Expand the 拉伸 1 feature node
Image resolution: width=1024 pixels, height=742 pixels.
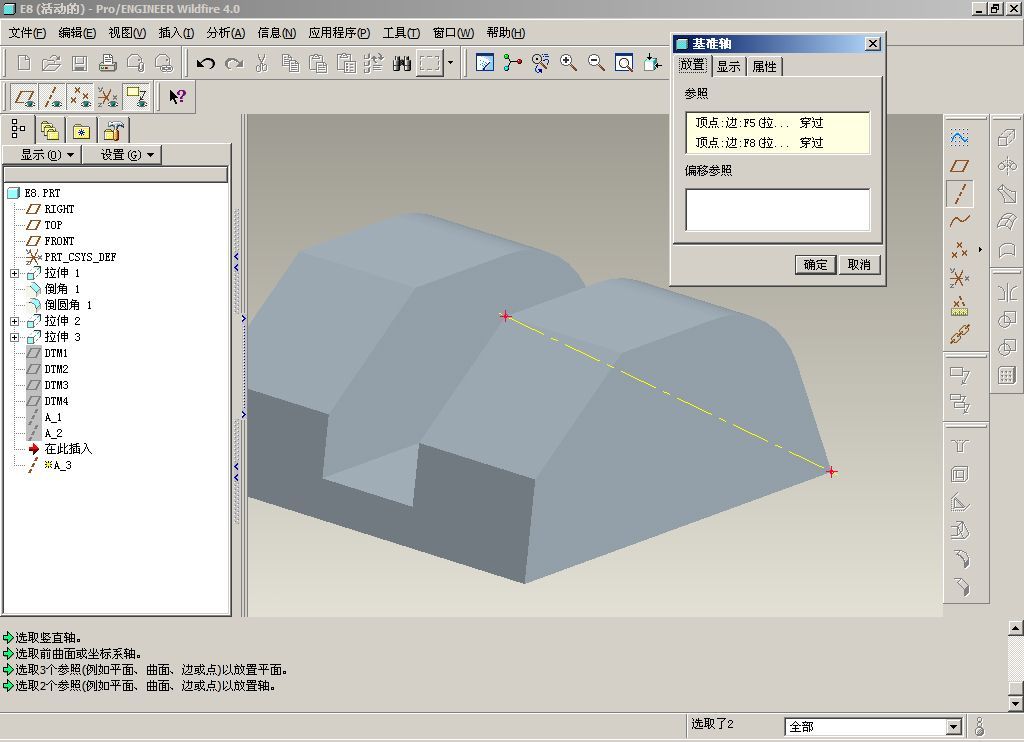pos(14,273)
